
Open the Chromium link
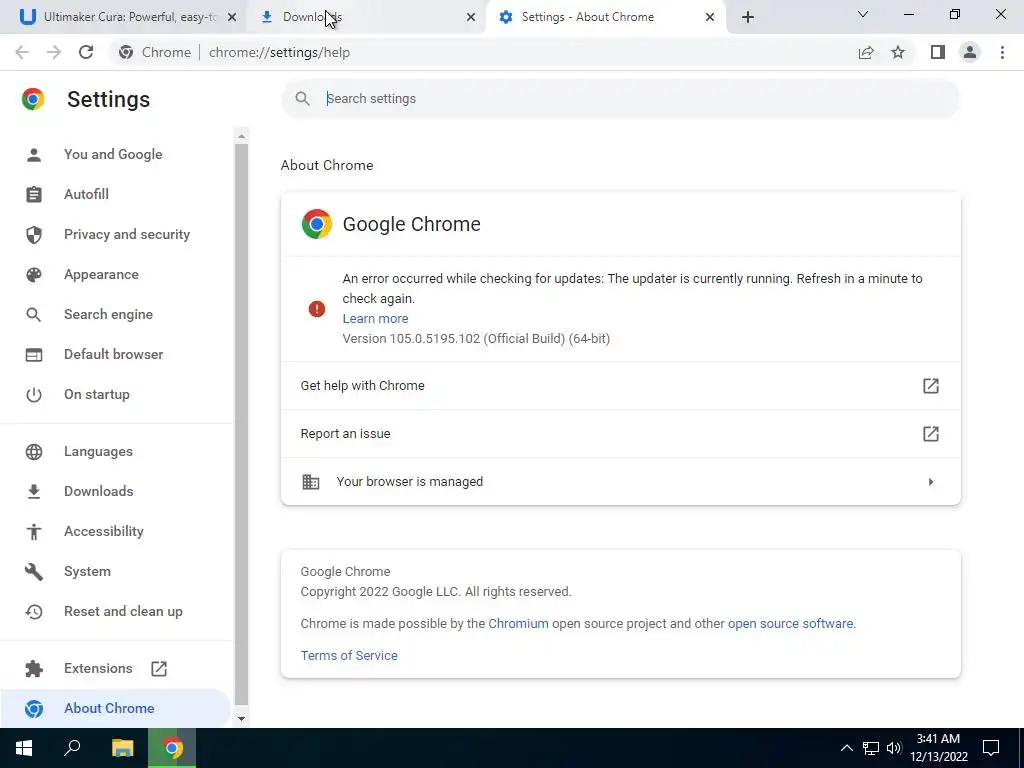519,624
